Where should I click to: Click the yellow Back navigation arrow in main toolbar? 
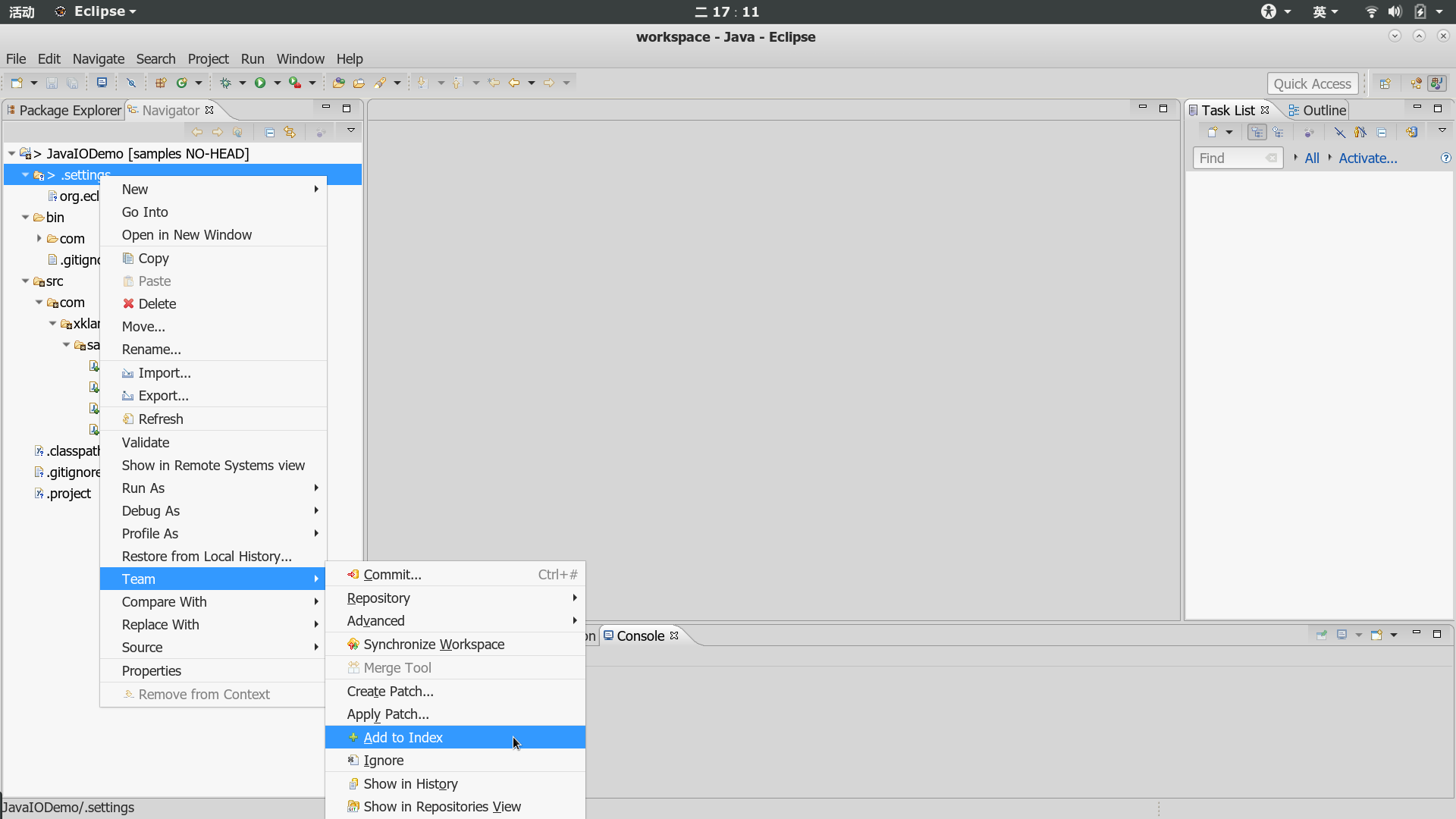[x=514, y=83]
